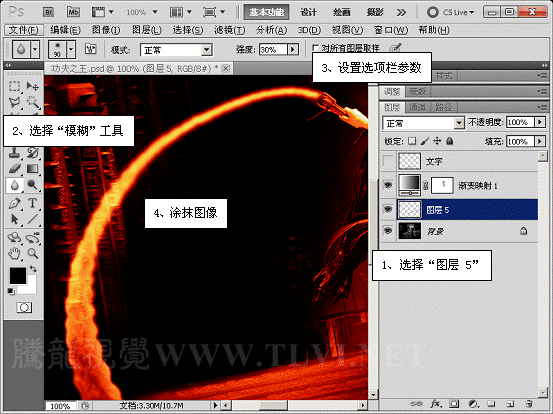This screenshot has height=414, width=553.
Task: Click the link layers icon below the layers list
Action: (416, 404)
